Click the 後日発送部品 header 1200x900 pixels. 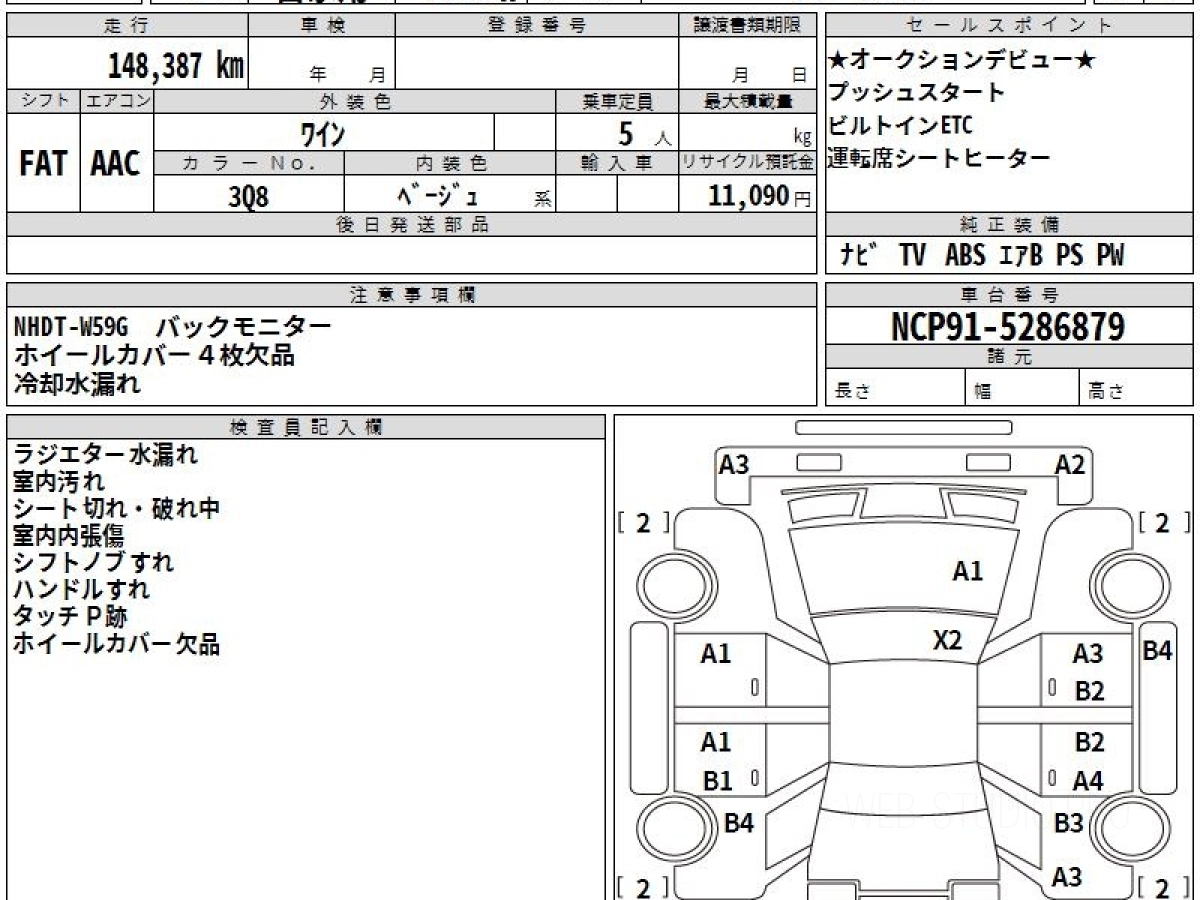(x=411, y=225)
